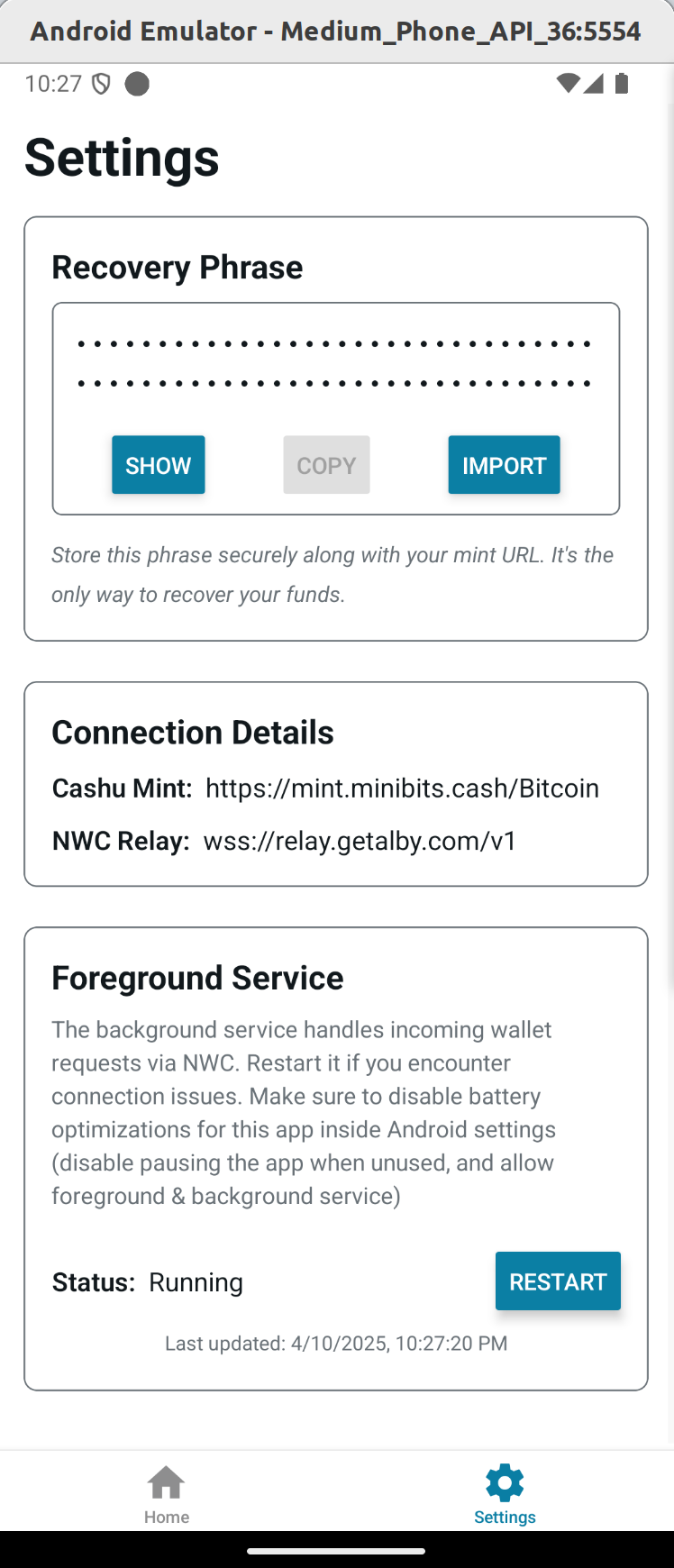Click the Wi-Fi status icon
Image resolution: width=674 pixels, height=1568 pixels.
pyautogui.click(x=568, y=84)
